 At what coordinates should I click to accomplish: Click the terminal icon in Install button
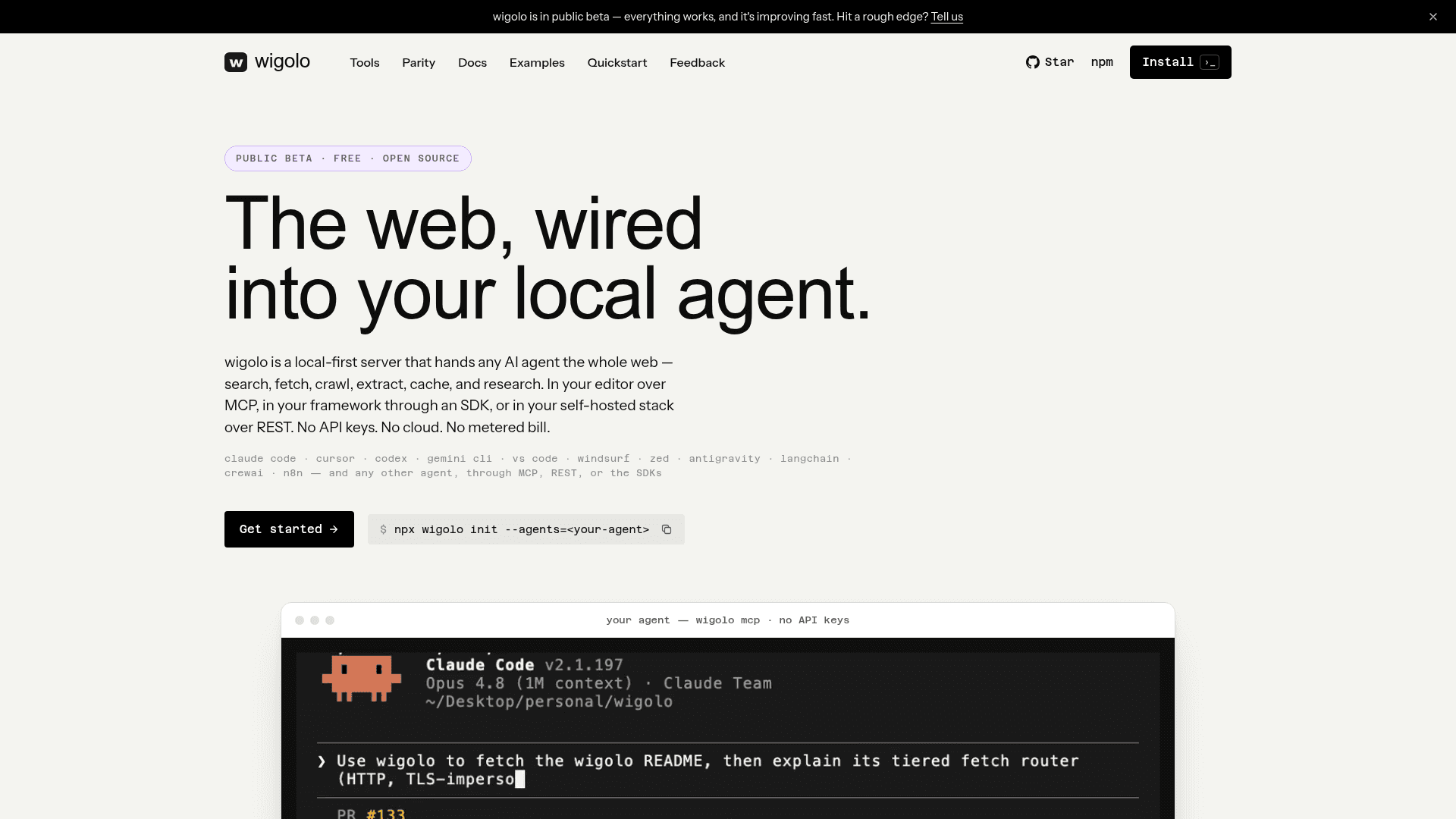click(1210, 62)
